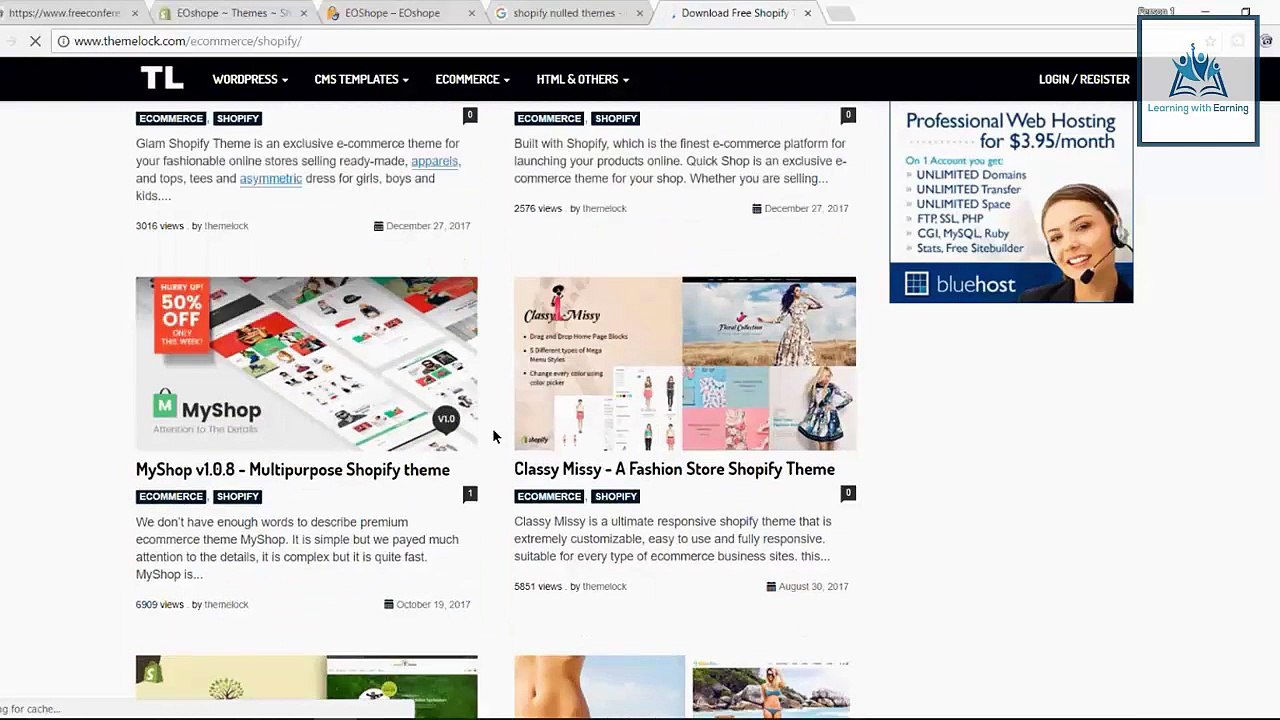Viewport: 1280px width, 720px height.
Task: Click the comment count badge on Classy Missy post
Action: [848, 493]
